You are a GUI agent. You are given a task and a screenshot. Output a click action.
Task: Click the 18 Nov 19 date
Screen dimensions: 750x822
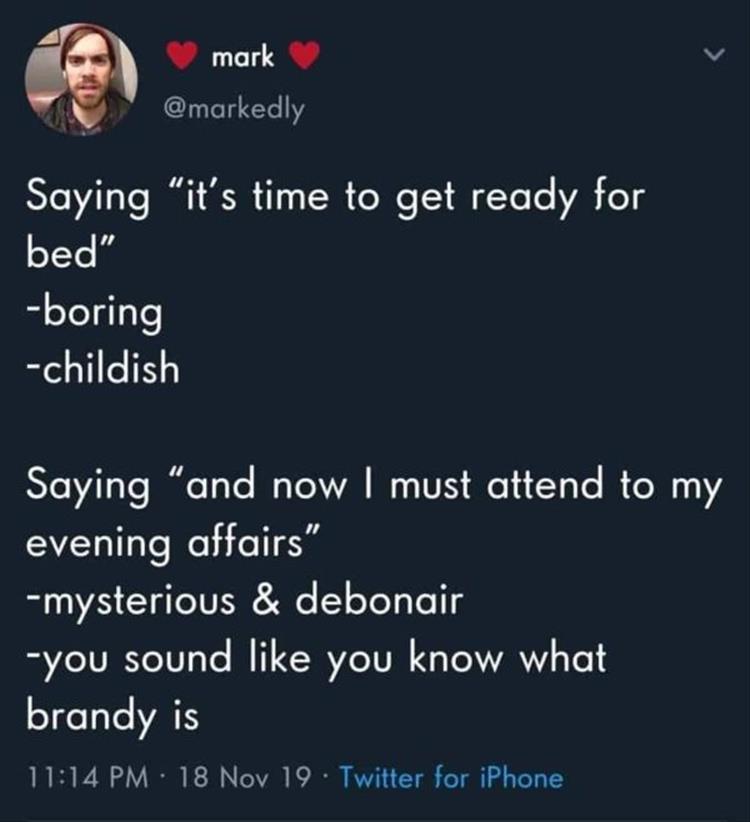click(241, 777)
